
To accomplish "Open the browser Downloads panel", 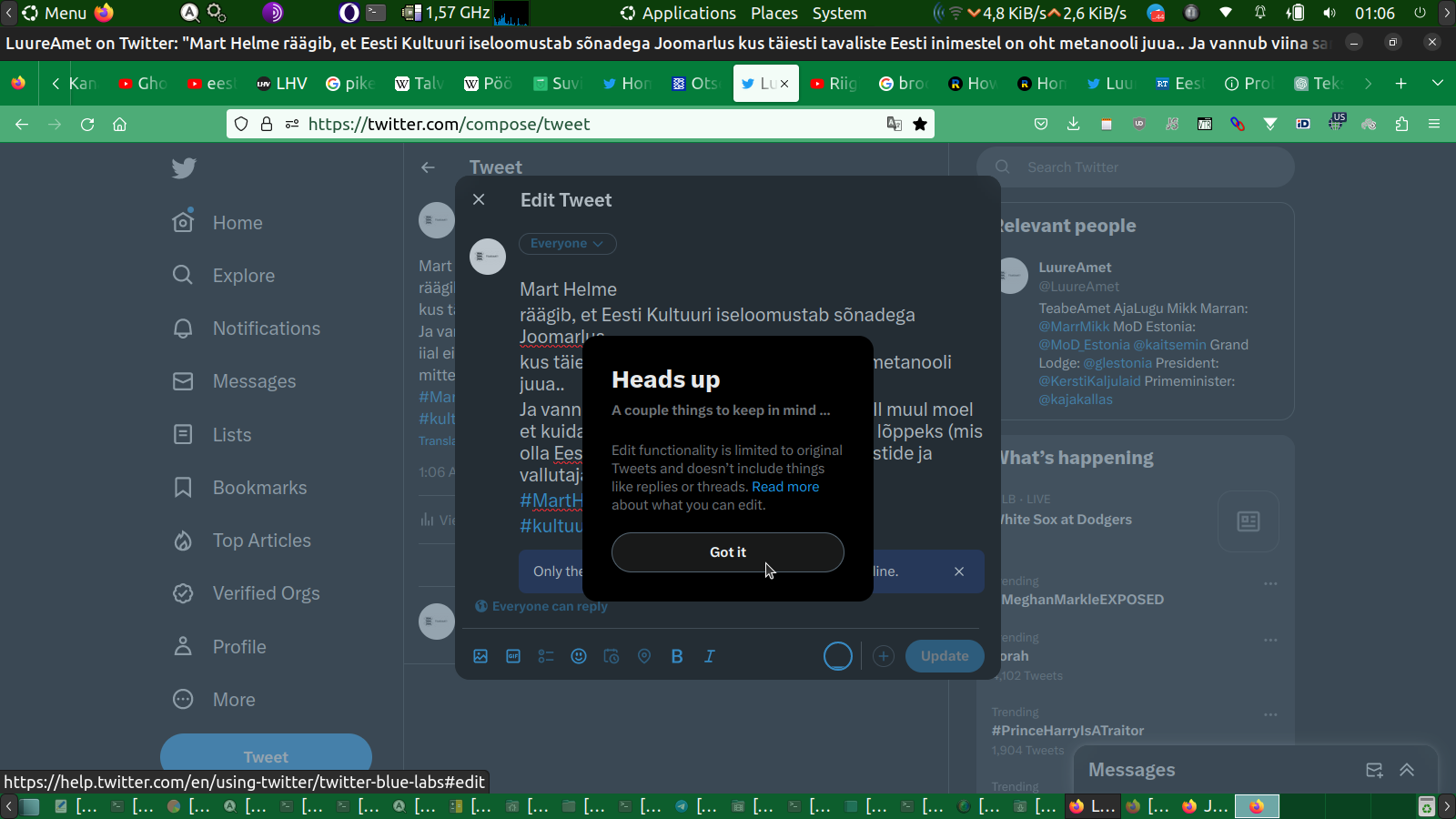I will point(1074,124).
